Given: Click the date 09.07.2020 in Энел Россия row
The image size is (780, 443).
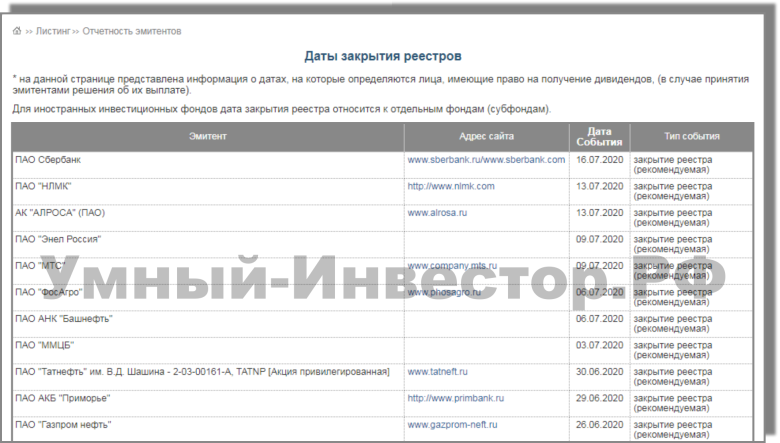Looking at the screenshot, I should pyautogui.click(x=599, y=239).
